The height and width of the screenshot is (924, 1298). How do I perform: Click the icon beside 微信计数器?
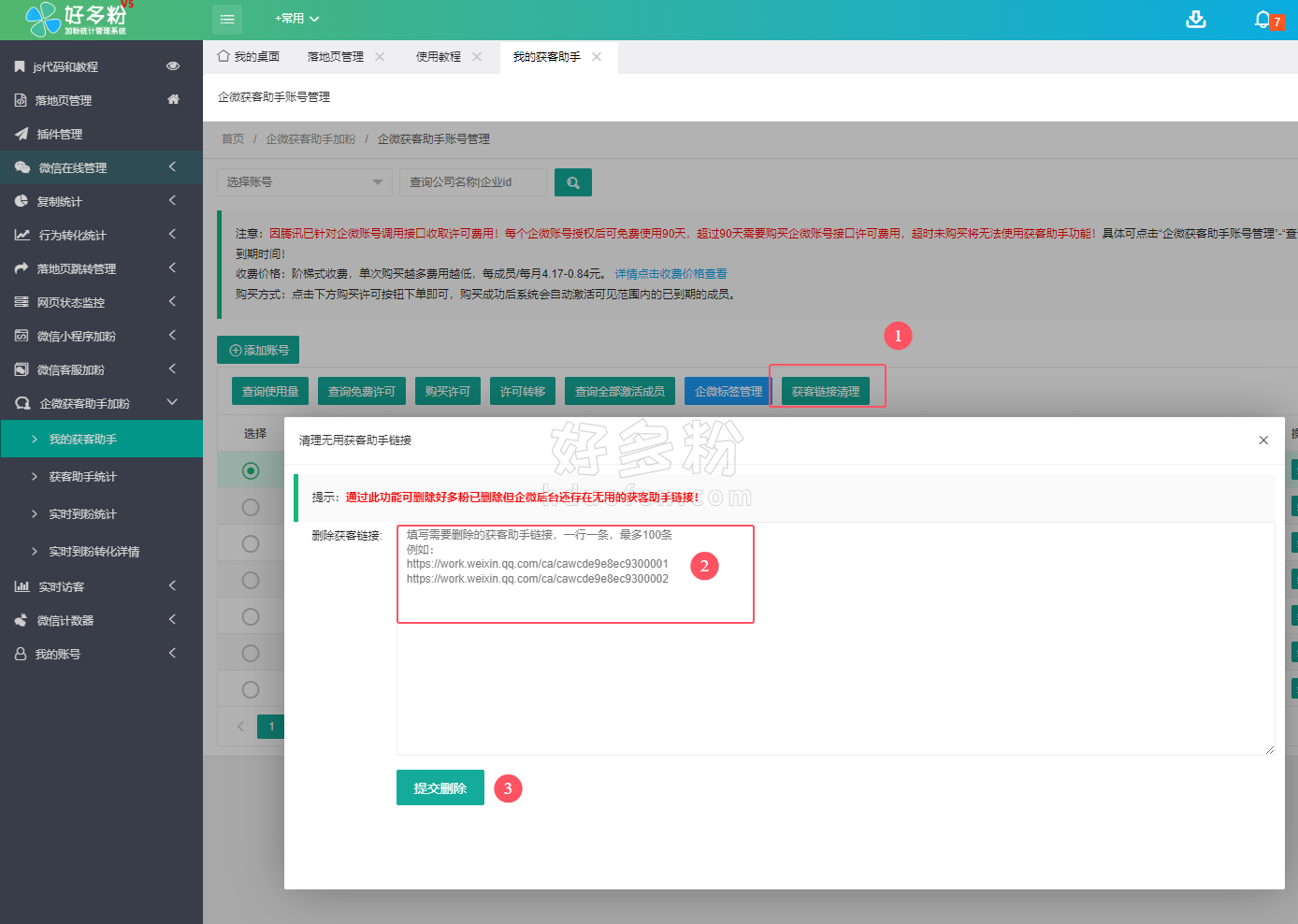[22, 620]
